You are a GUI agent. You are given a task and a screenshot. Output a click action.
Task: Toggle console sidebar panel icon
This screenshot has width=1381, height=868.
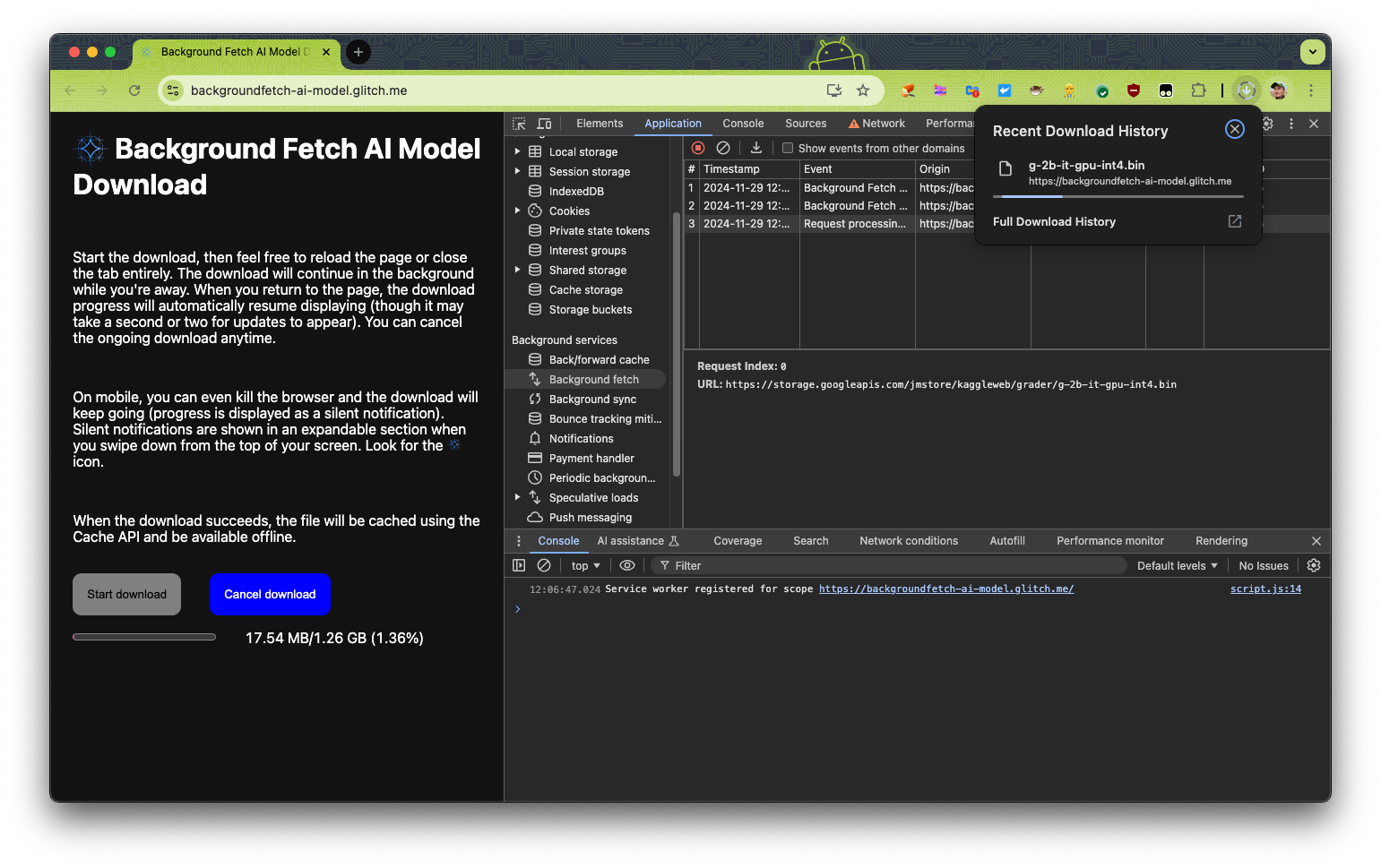pos(519,565)
